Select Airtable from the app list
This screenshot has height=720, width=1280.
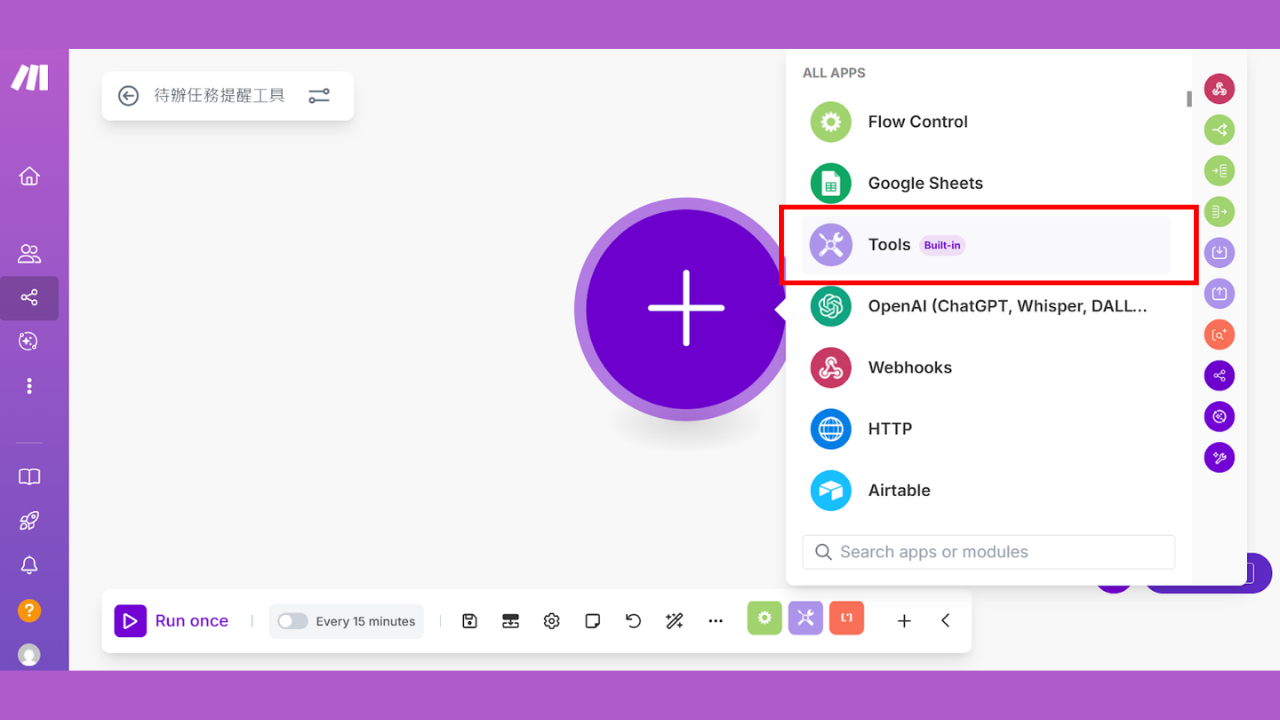click(x=986, y=490)
